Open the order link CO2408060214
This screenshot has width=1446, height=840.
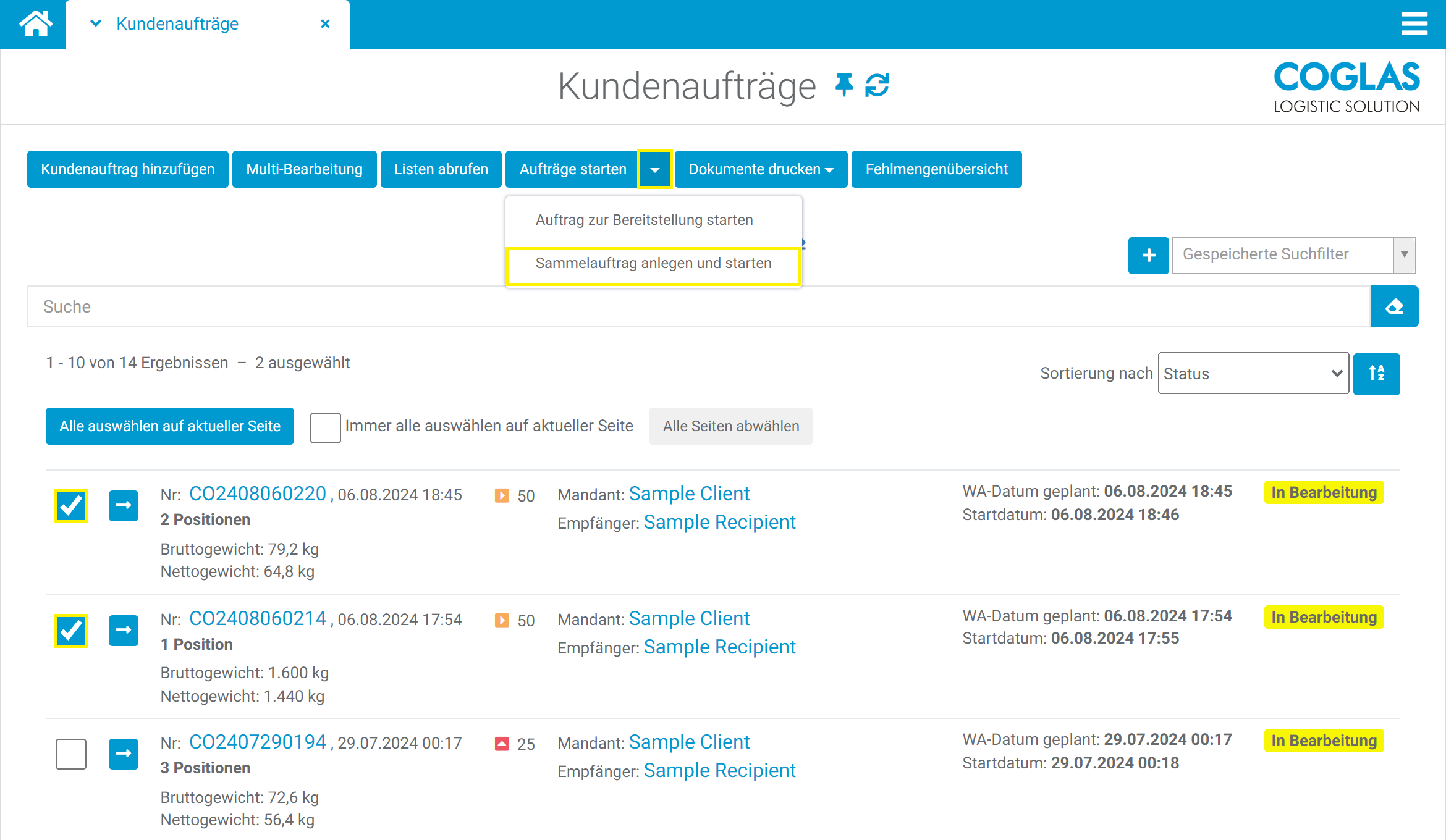pos(257,618)
